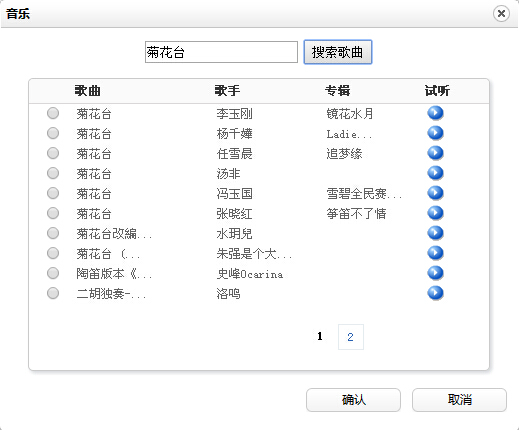Play the preview for 杨千嬅's song
Screen dimensions: 519x430
click(x=435, y=133)
